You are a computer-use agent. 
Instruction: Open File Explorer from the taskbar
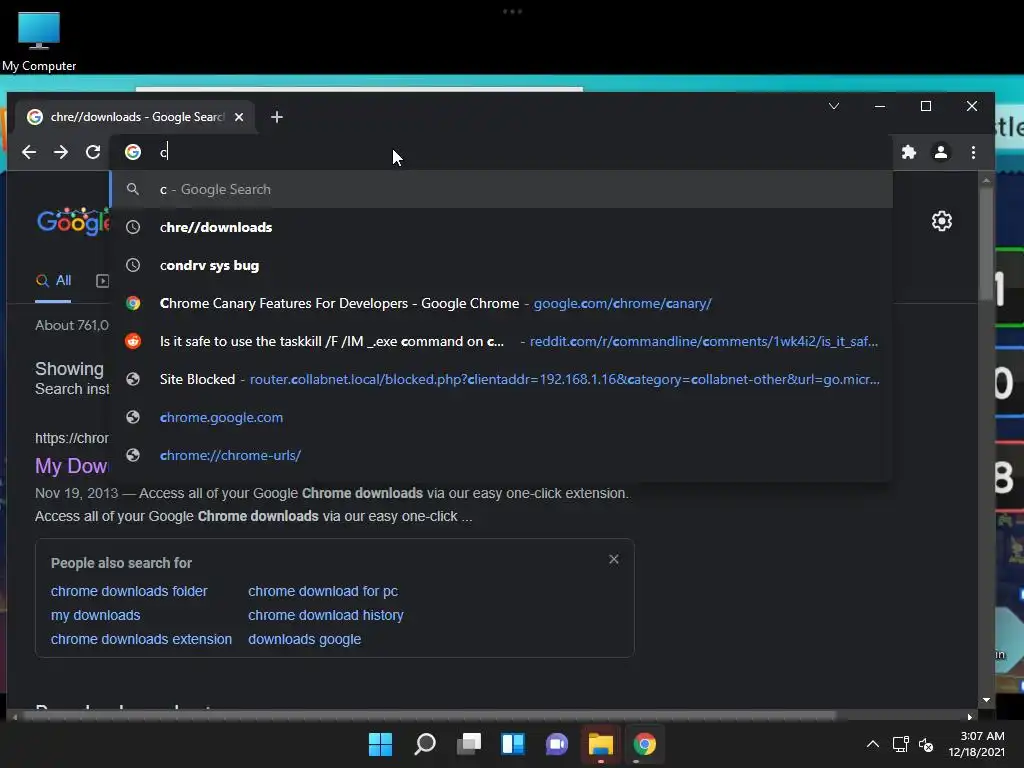(x=601, y=744)
